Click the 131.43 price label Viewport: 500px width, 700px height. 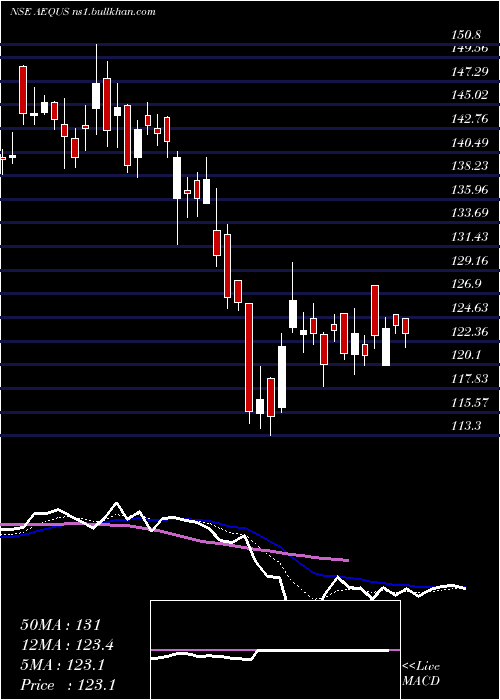(x=470, y=237)
